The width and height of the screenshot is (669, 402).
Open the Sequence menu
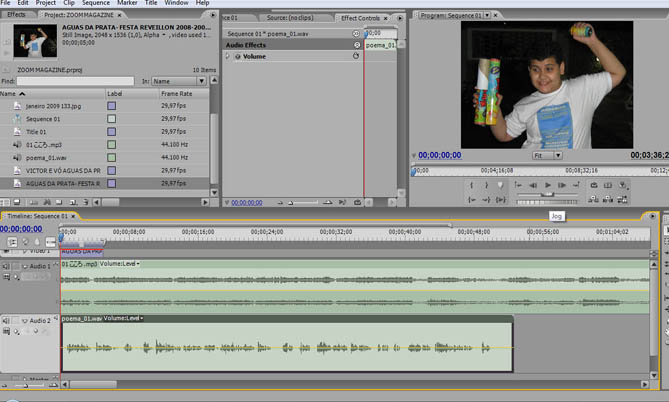[x=96, y=4]
